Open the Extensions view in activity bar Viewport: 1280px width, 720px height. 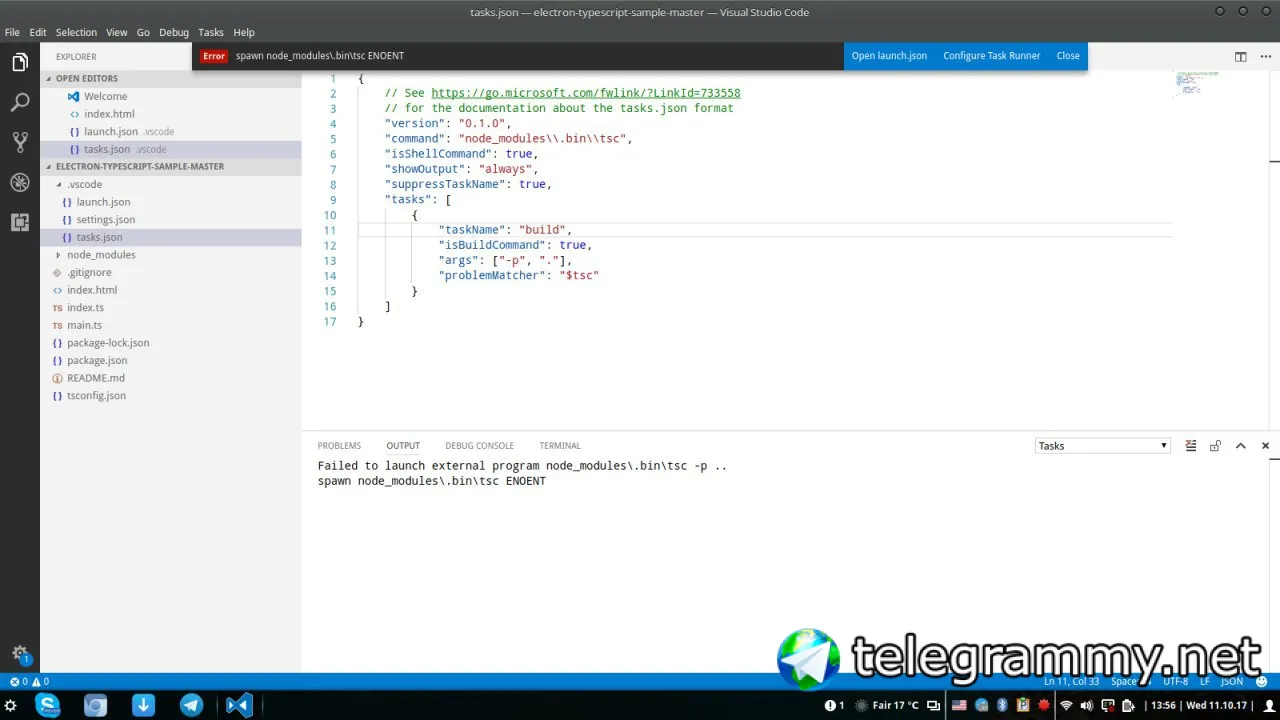click(x=20, y=222)
